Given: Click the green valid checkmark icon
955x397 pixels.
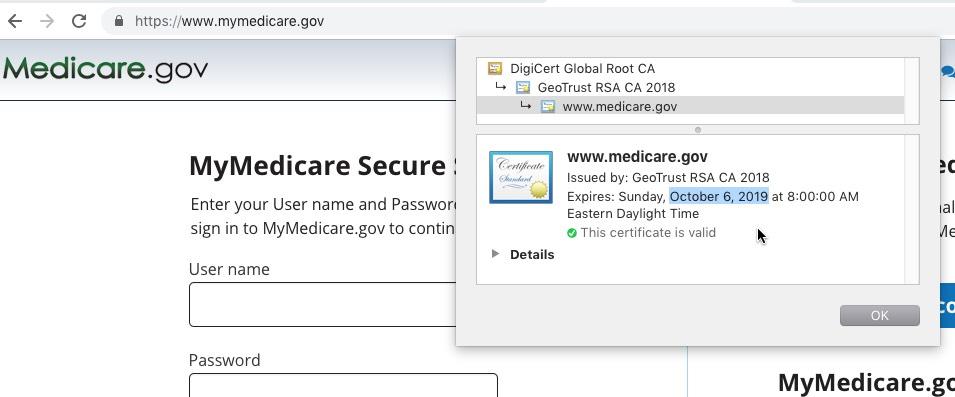Looking at the screenshot, I should click(x=571, y=233).
